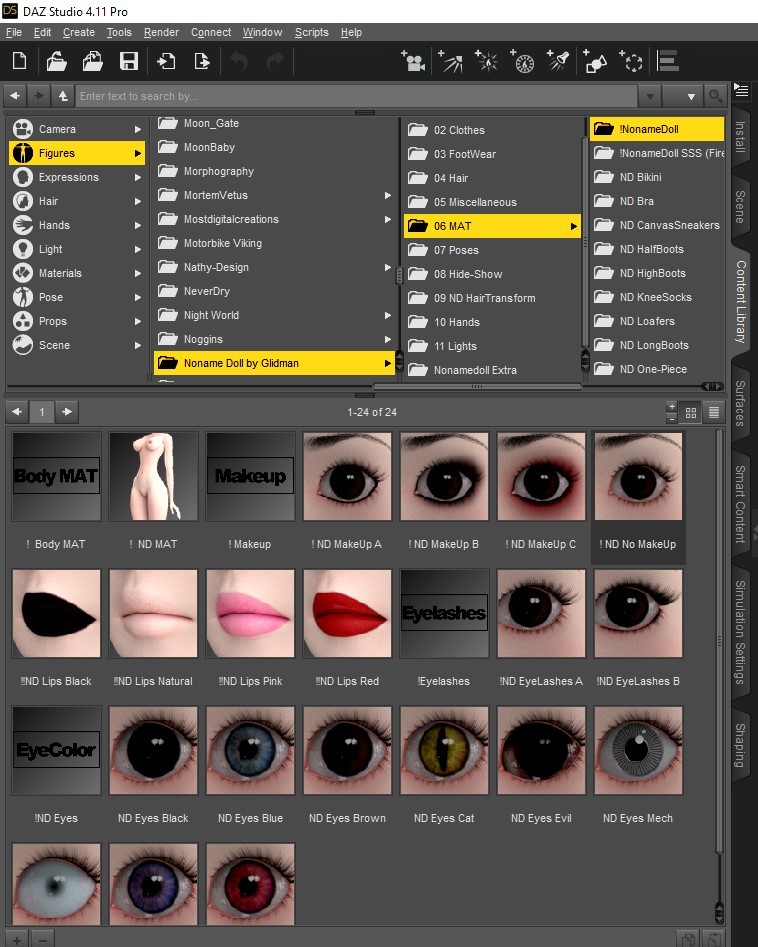
Task: Select ND MAT body thumbnail
Action: [153, 477]
